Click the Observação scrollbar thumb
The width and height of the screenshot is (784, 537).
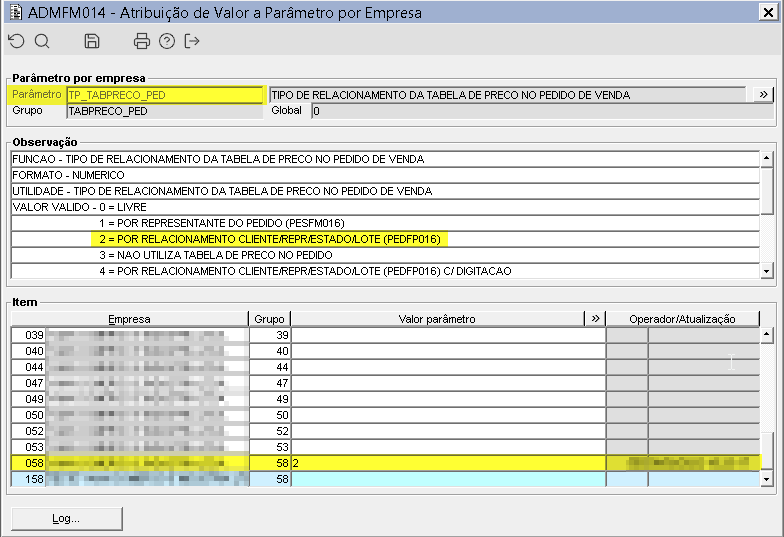tap(766, 192)
